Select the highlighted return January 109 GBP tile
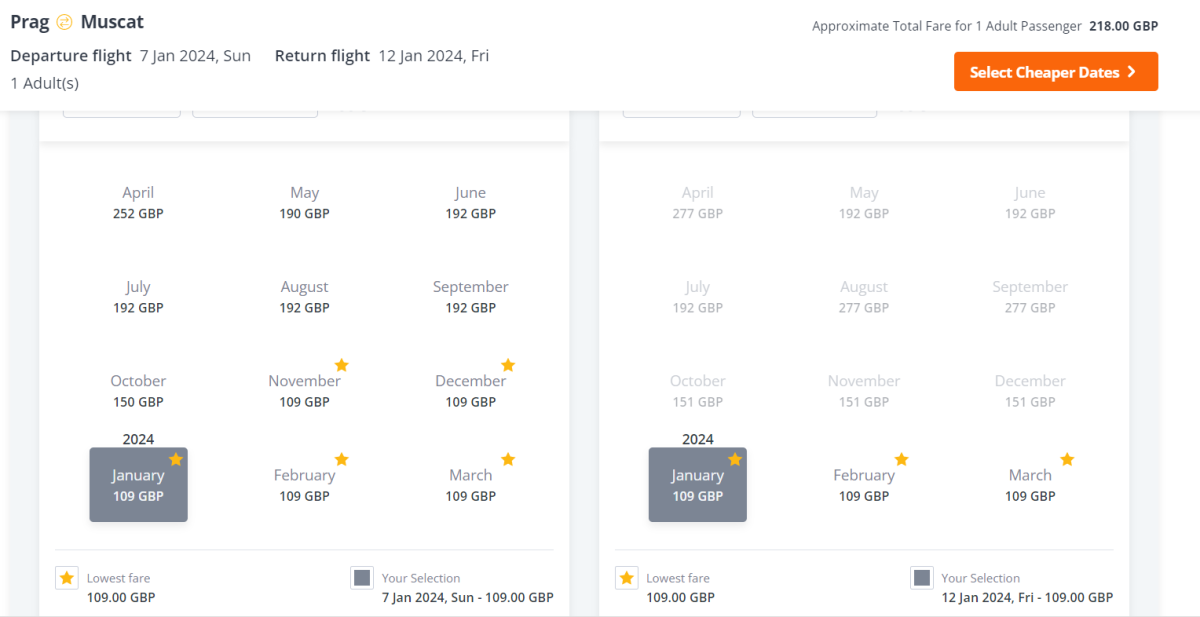1200x617 pixels. (697, 485)
